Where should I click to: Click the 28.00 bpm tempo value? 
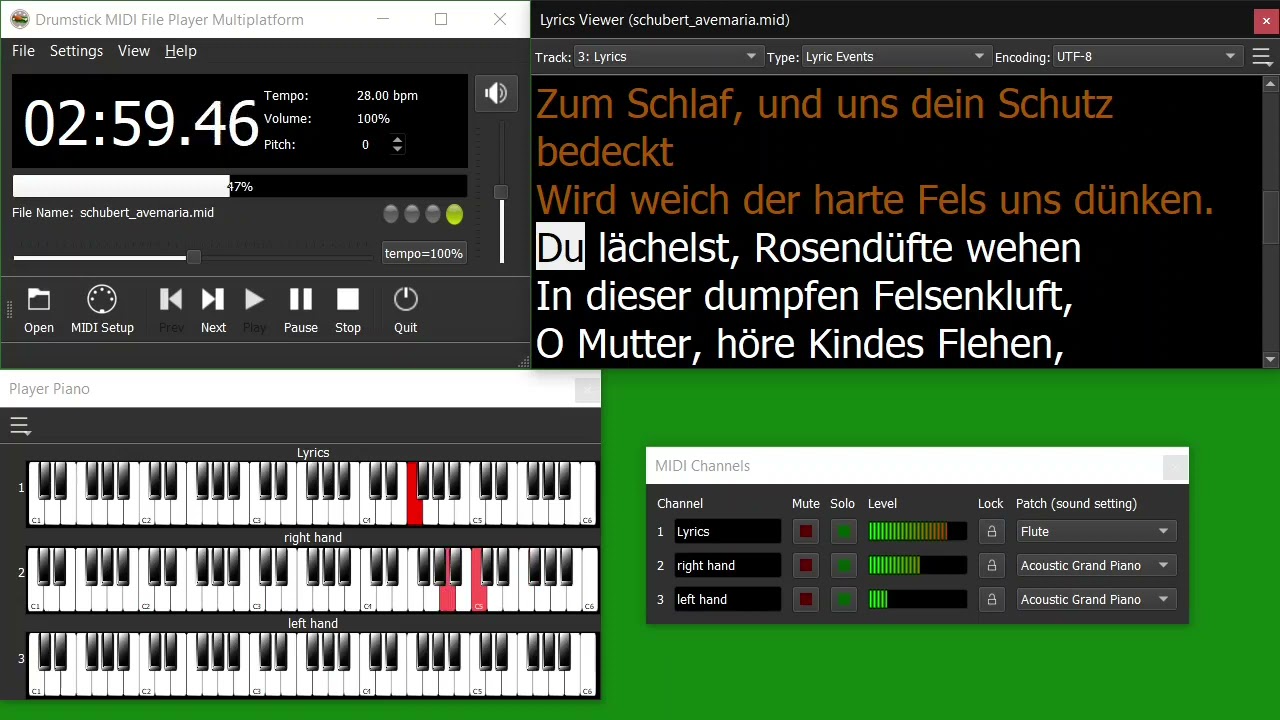[387, 96]
